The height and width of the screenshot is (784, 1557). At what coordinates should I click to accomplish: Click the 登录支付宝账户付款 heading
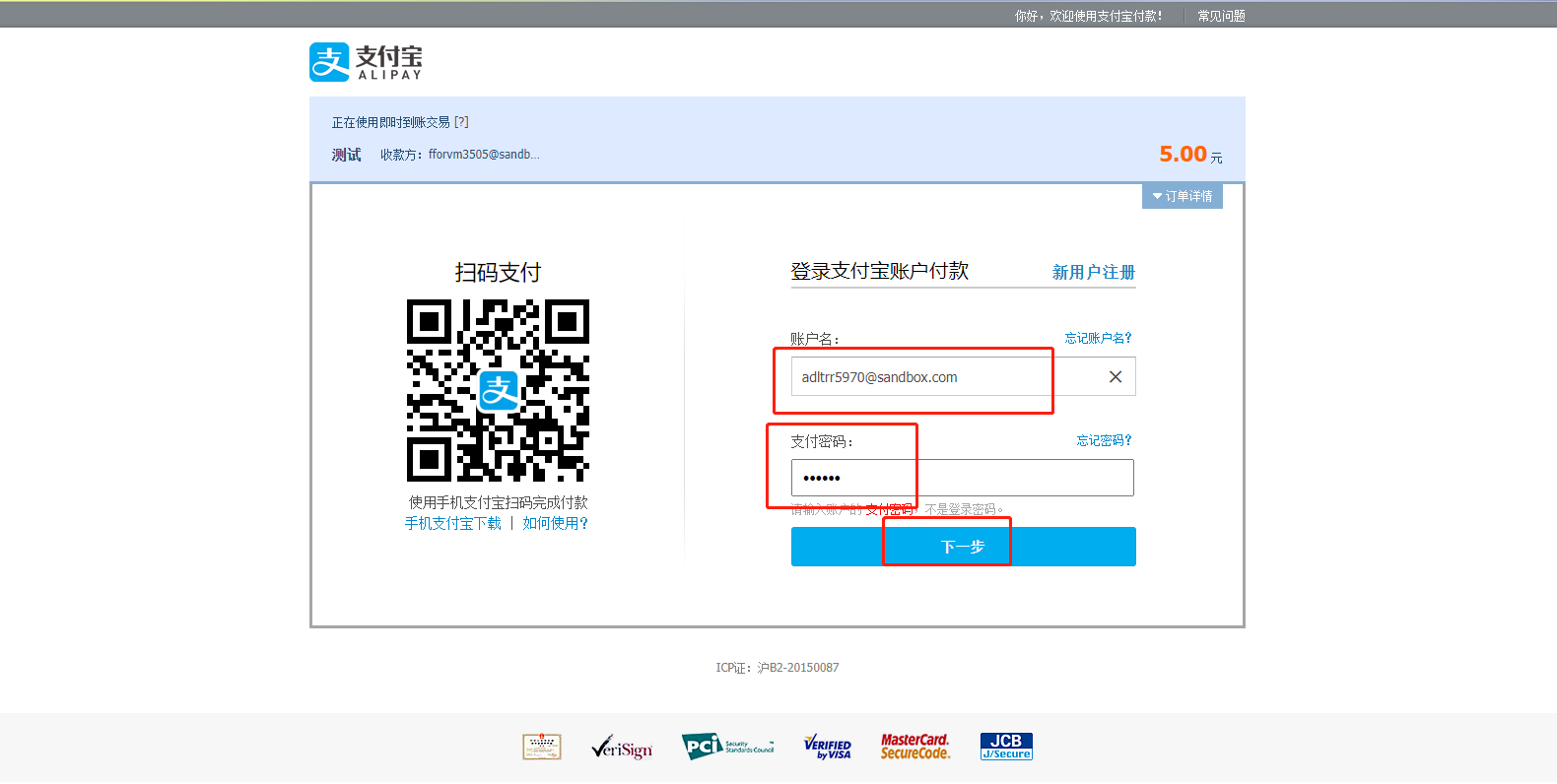[880, 271]
